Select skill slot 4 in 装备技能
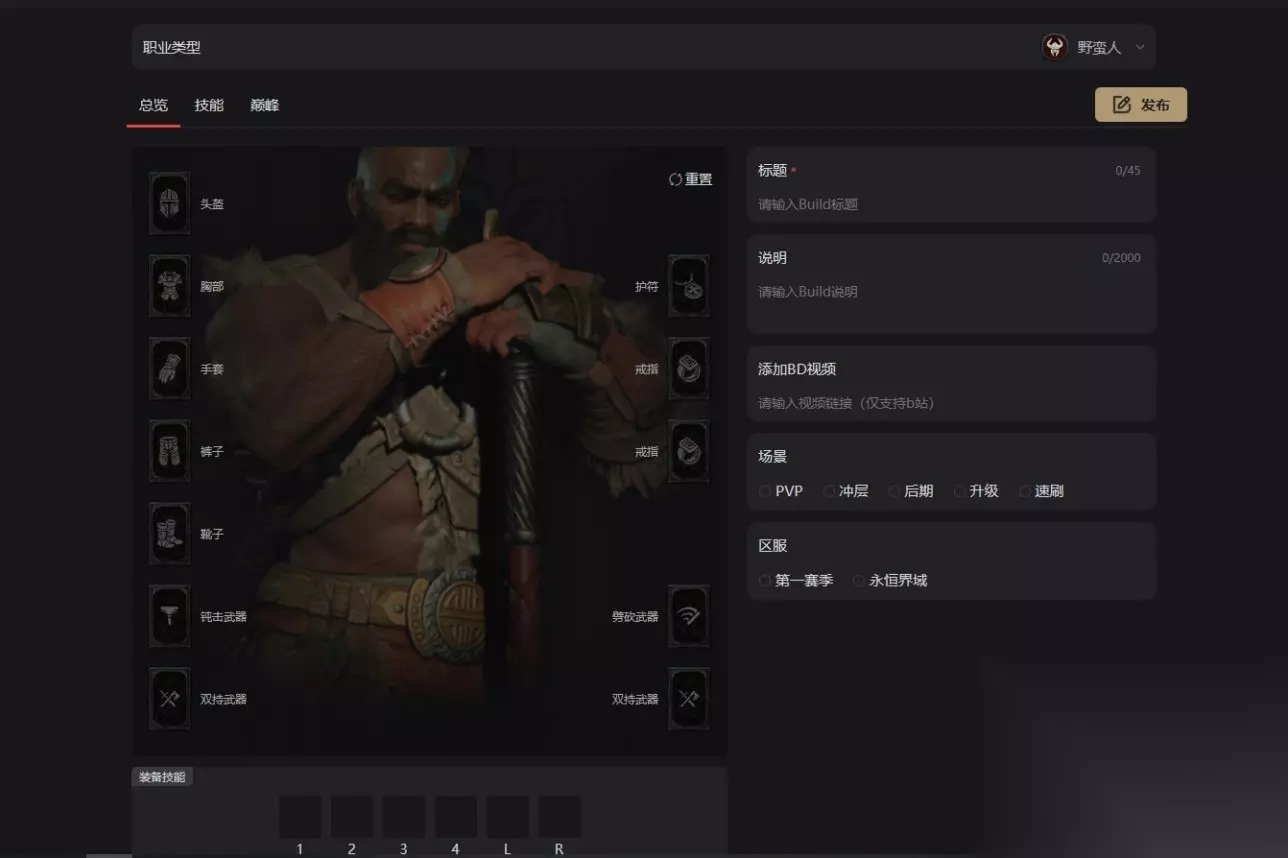 point(456,817)
